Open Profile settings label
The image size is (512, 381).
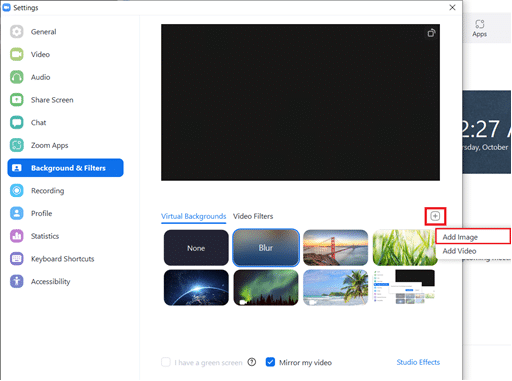(x=42, y=213)
